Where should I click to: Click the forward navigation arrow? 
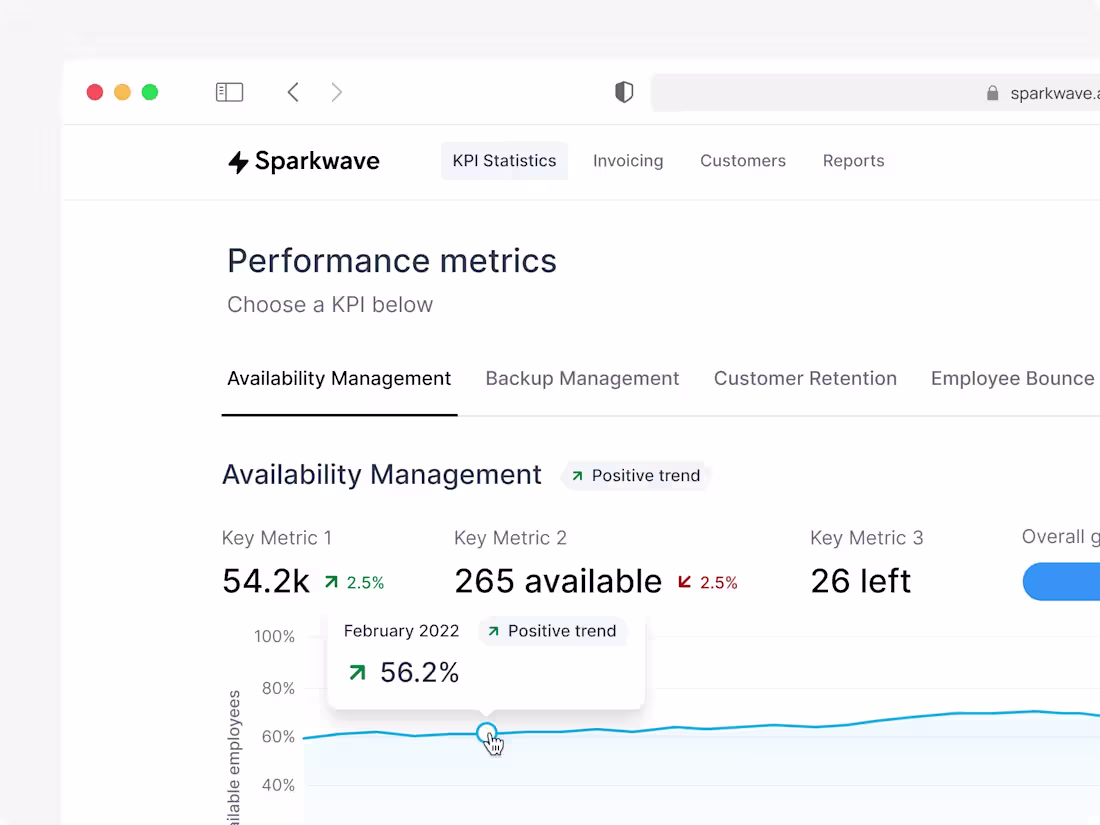337,92
